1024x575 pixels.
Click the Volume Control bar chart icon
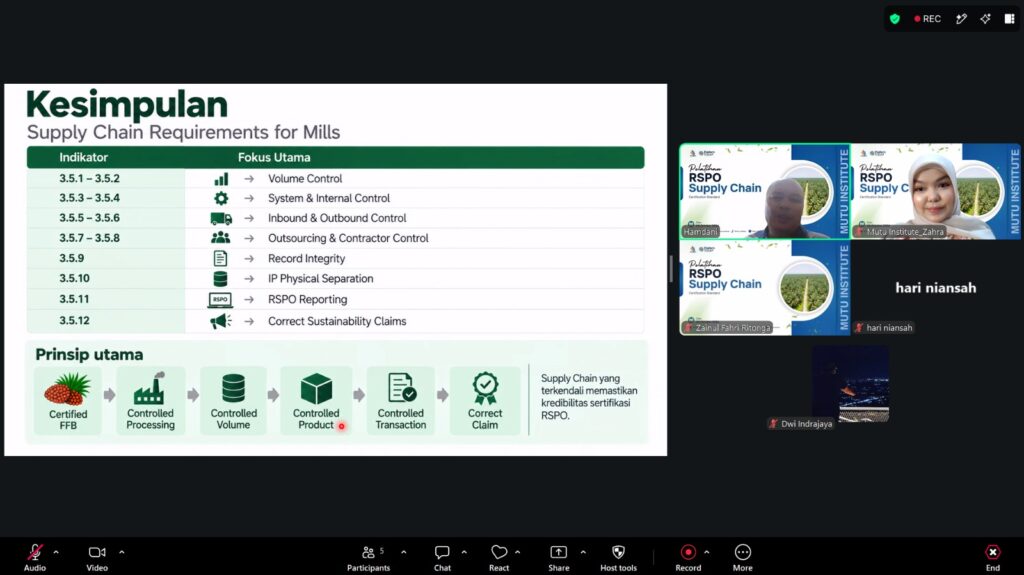(x=221, y=178)
